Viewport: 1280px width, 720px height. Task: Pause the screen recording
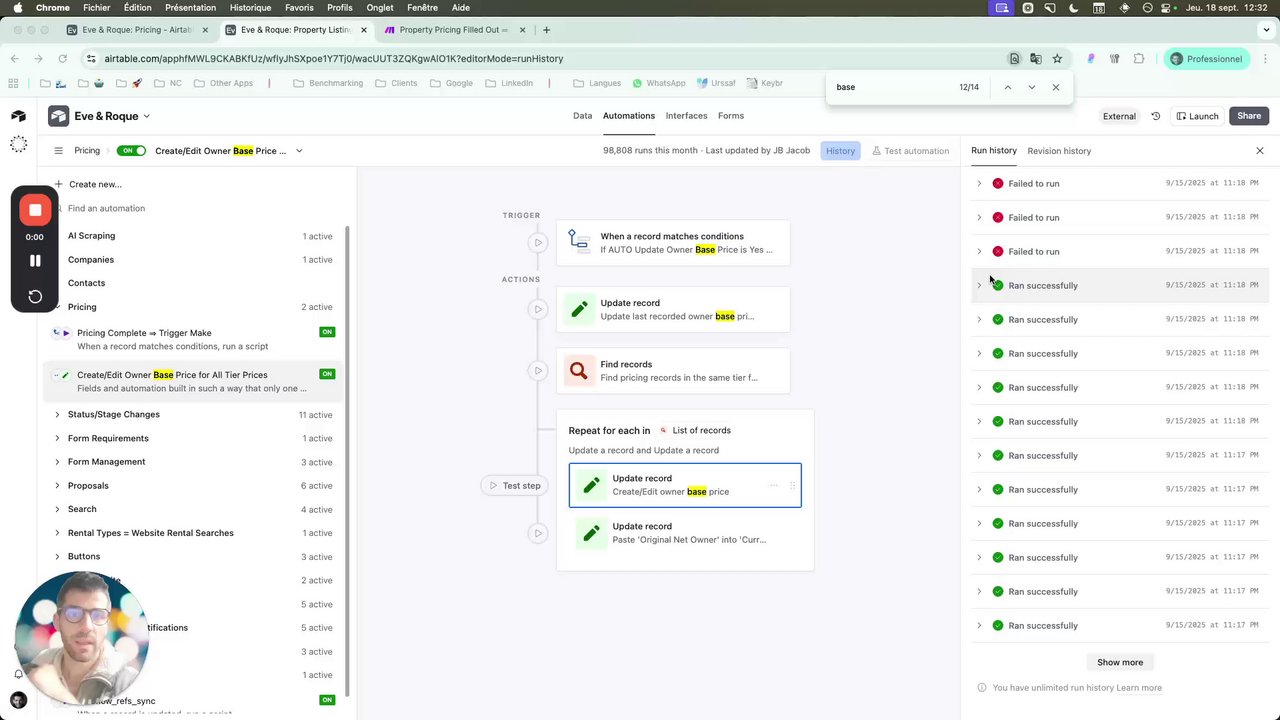click(x=35, y=261)
